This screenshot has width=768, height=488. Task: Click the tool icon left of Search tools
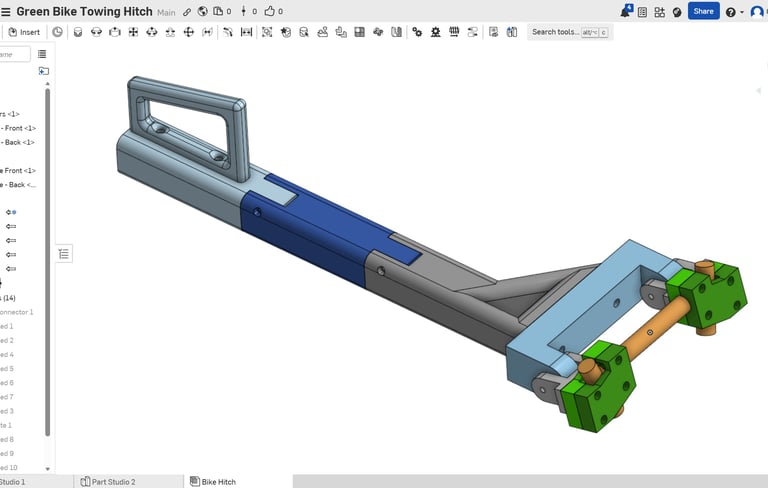click(512, 32)
